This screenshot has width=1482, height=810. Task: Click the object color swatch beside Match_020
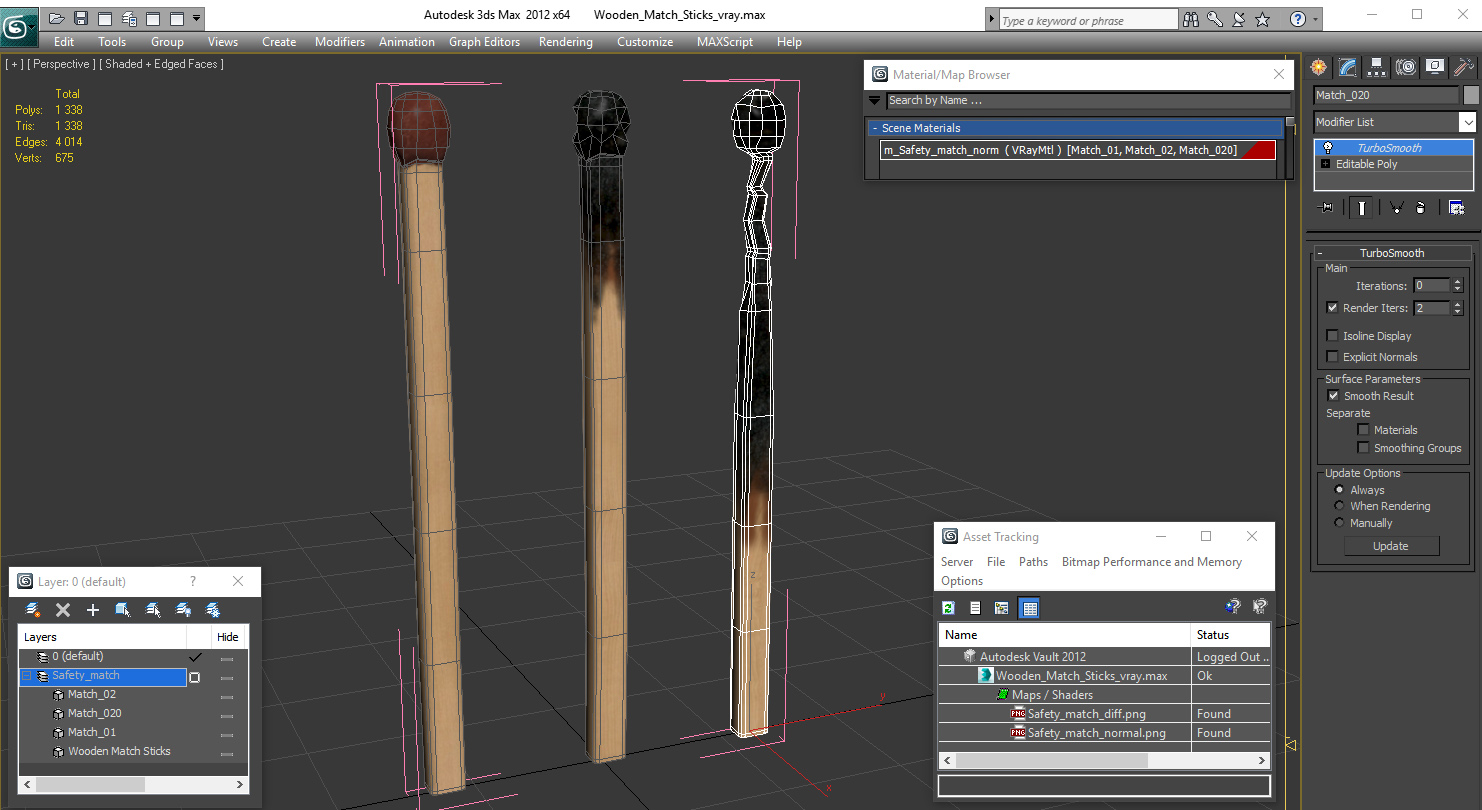(x=1471, y=95)
